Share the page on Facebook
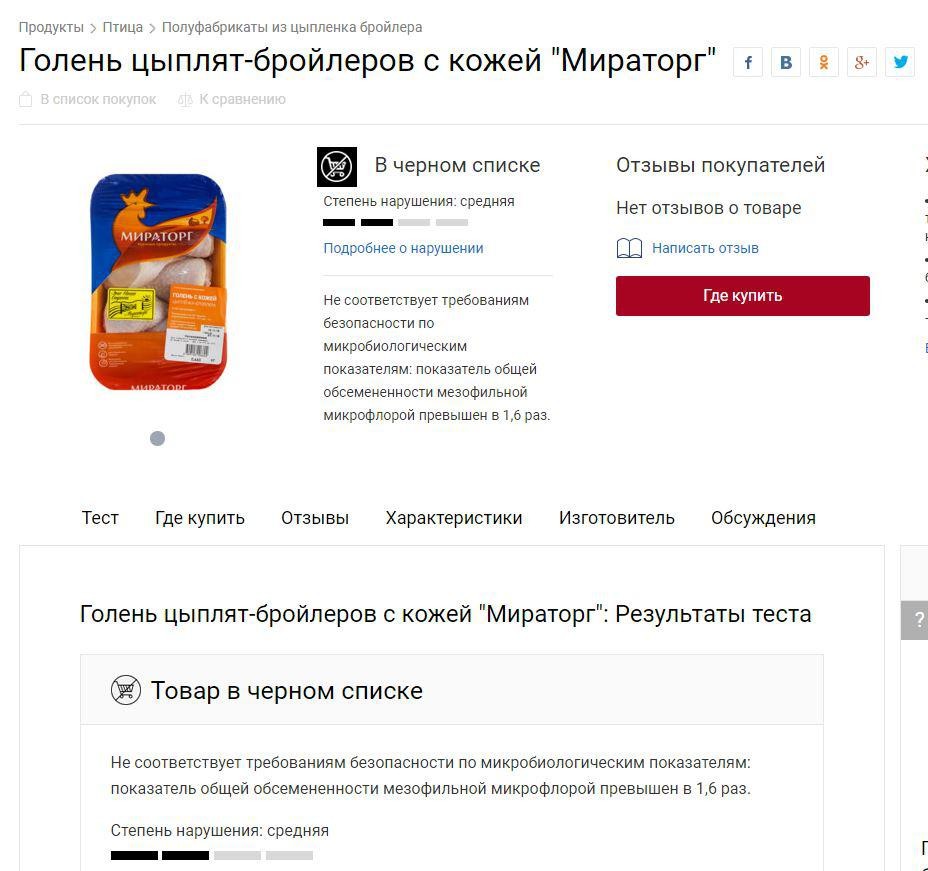Image resolution: width=928 pixels, height=871 pixels. 748,62
